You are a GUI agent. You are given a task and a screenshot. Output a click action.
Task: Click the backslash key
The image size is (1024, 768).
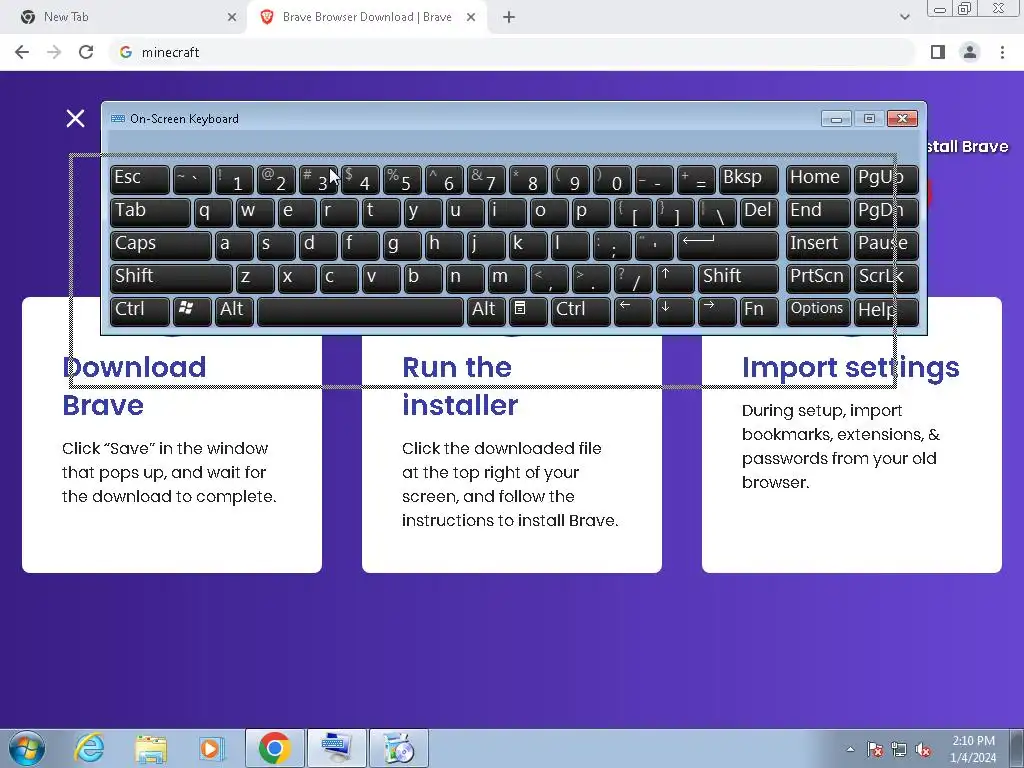click(716, 212)
